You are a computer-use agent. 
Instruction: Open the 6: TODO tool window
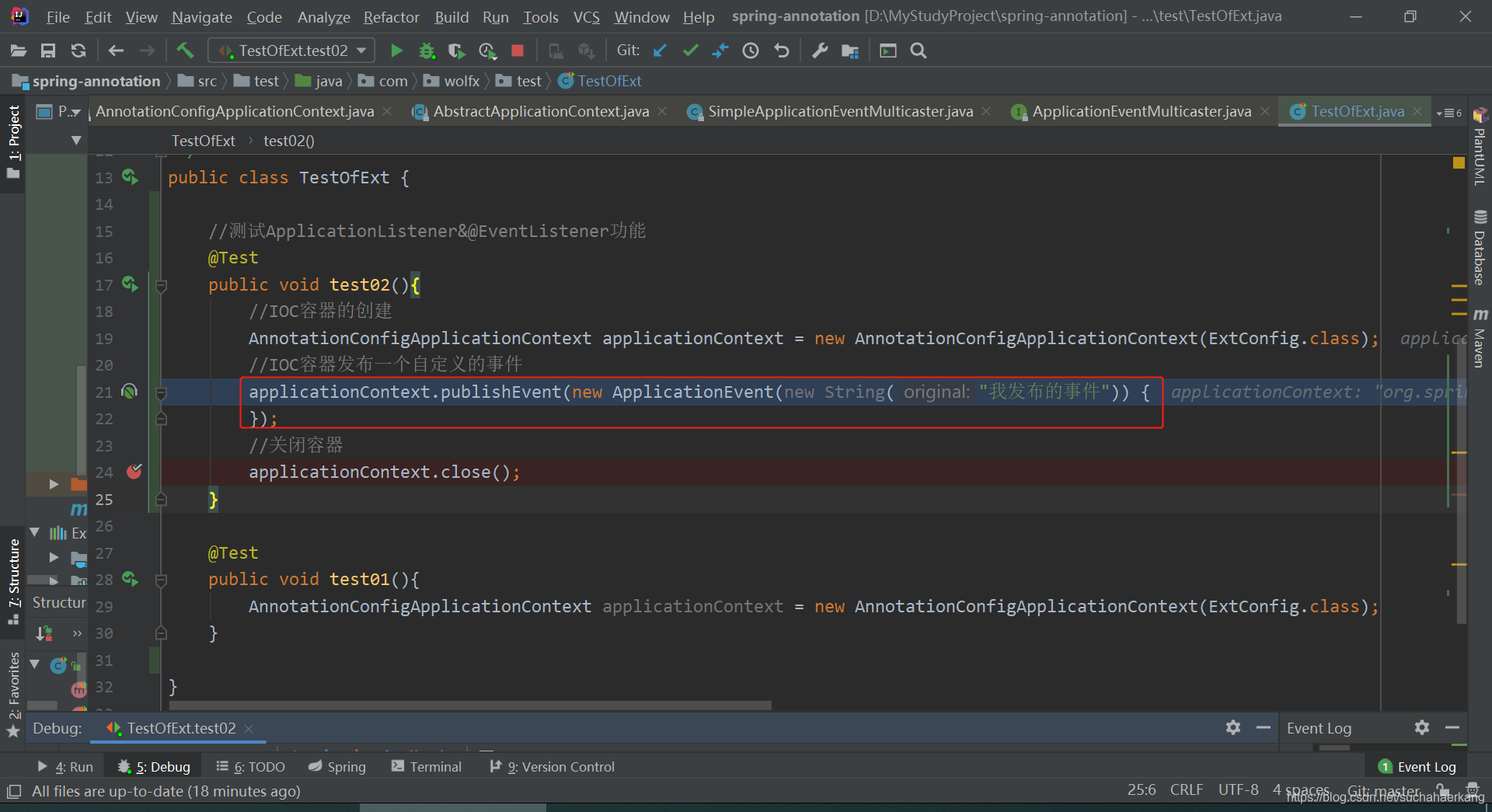250,767
